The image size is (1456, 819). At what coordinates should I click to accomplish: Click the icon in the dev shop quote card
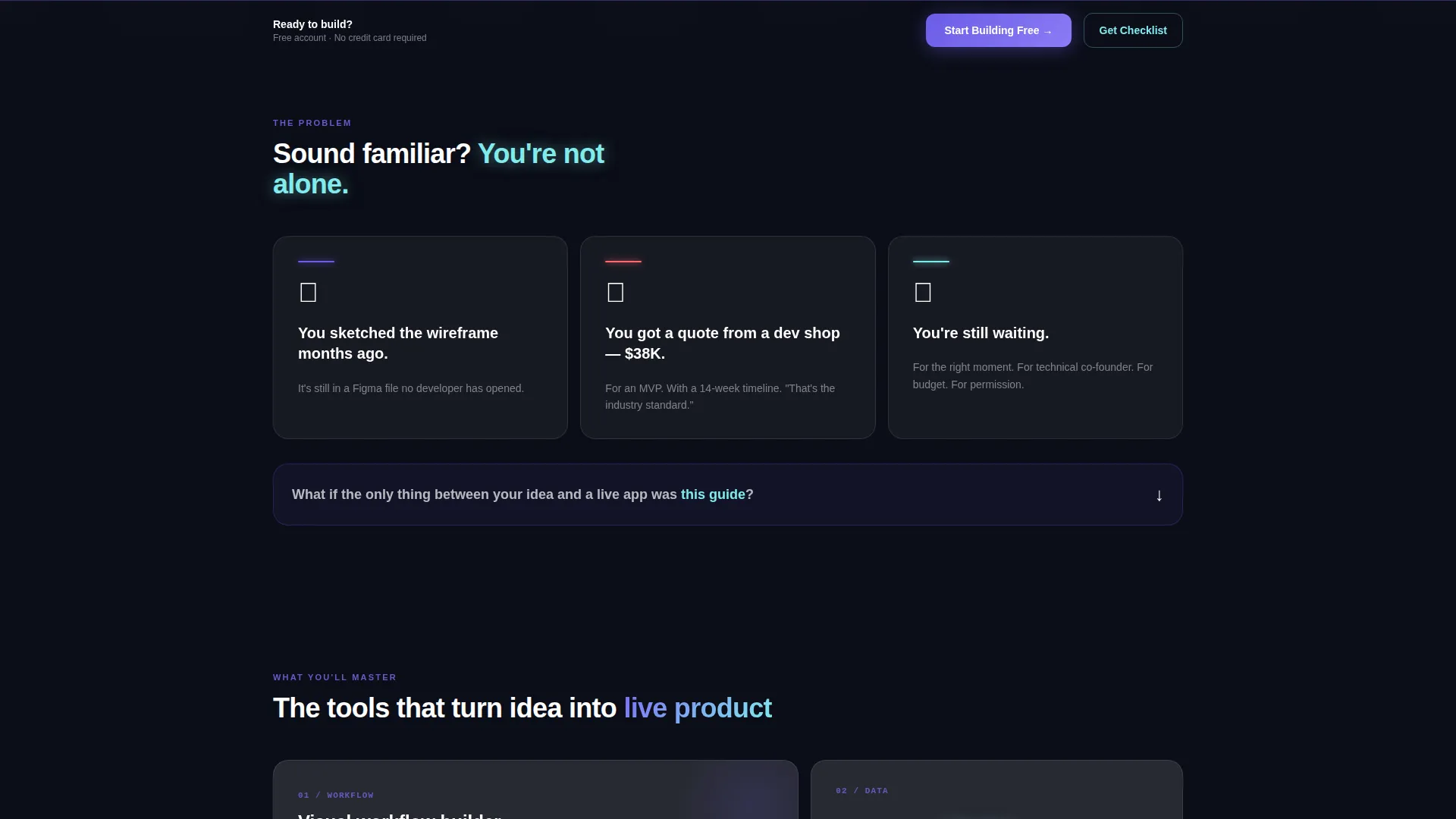[x=616, y=293]
